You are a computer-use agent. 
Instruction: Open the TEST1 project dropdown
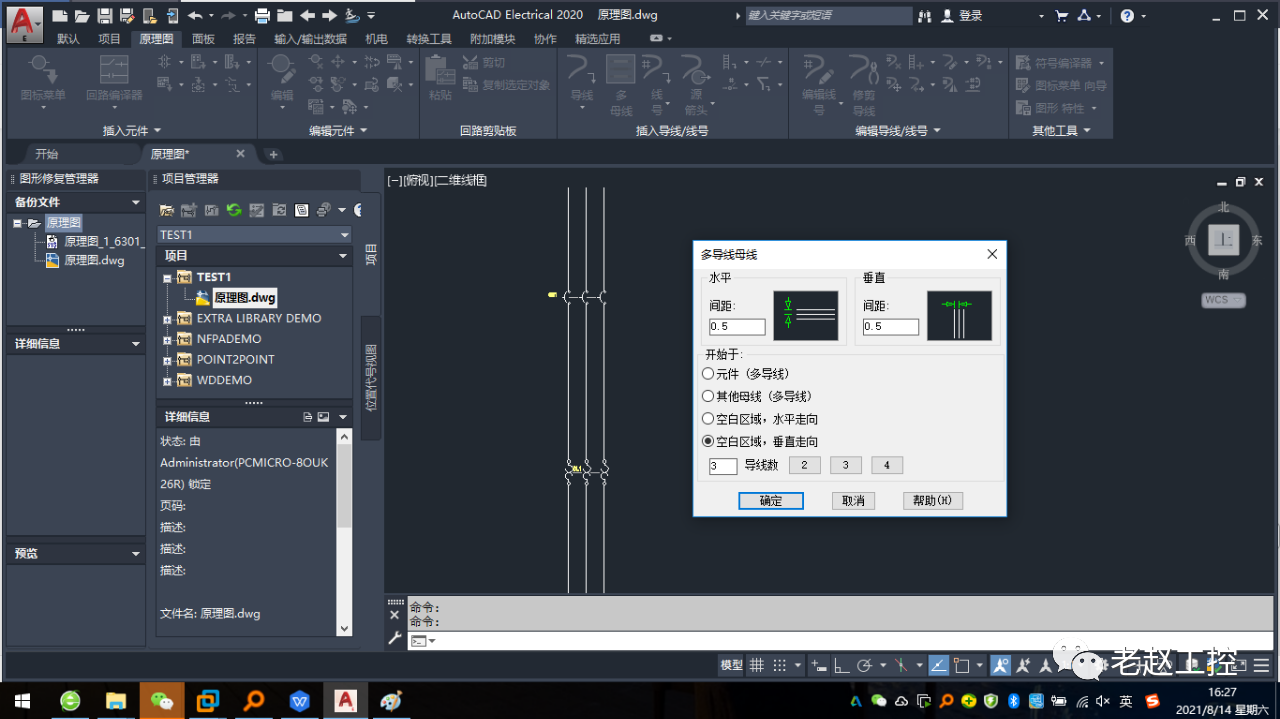point(344,235)
